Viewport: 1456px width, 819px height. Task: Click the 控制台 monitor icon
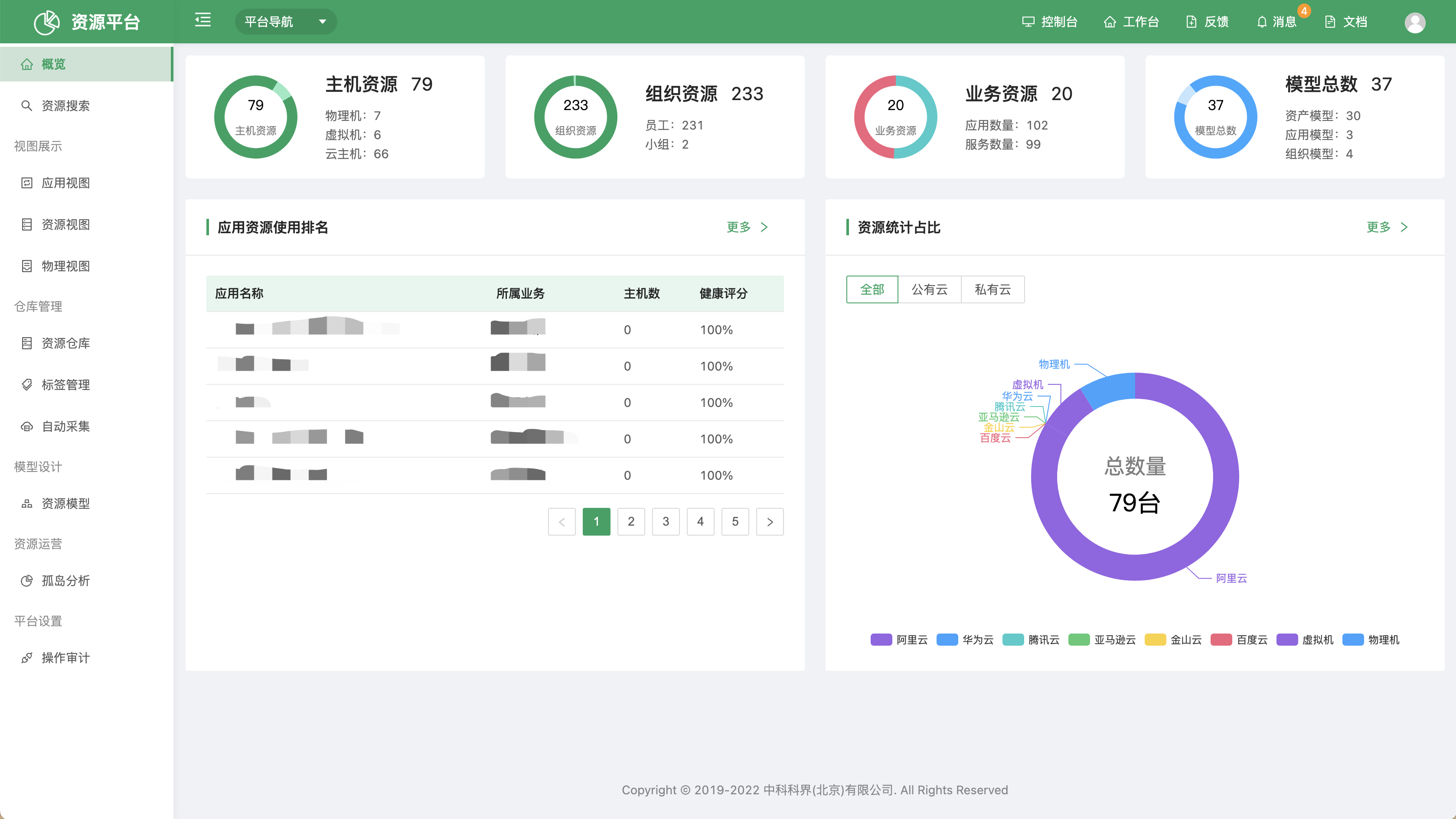[1028, 22]
